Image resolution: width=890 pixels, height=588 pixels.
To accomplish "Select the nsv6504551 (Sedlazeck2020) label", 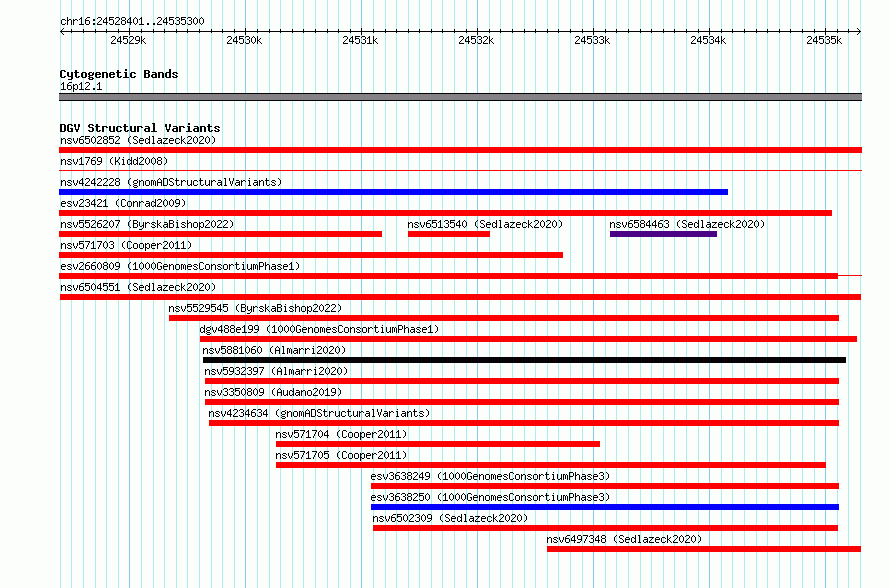I will pyautogui.click(x=138, y=287).
